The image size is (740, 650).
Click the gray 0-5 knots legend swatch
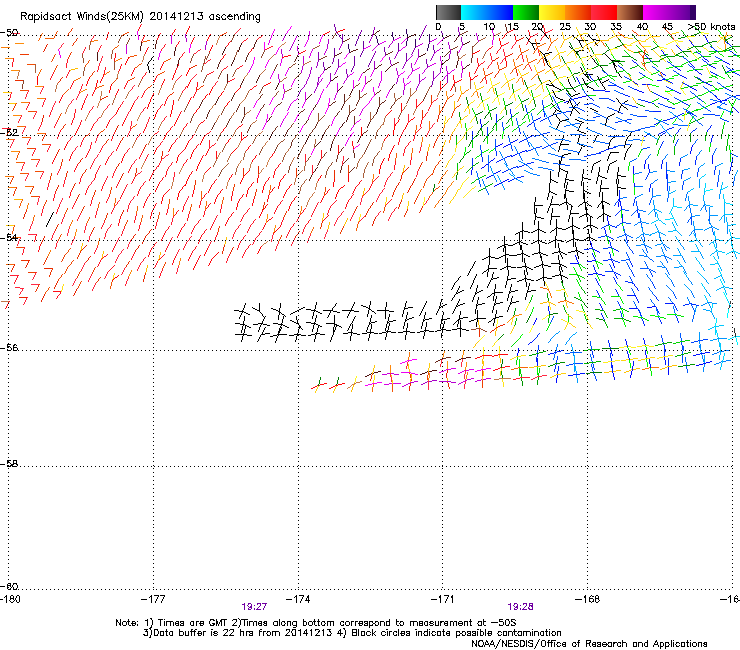pyautogui.click(x=448, y=12)
